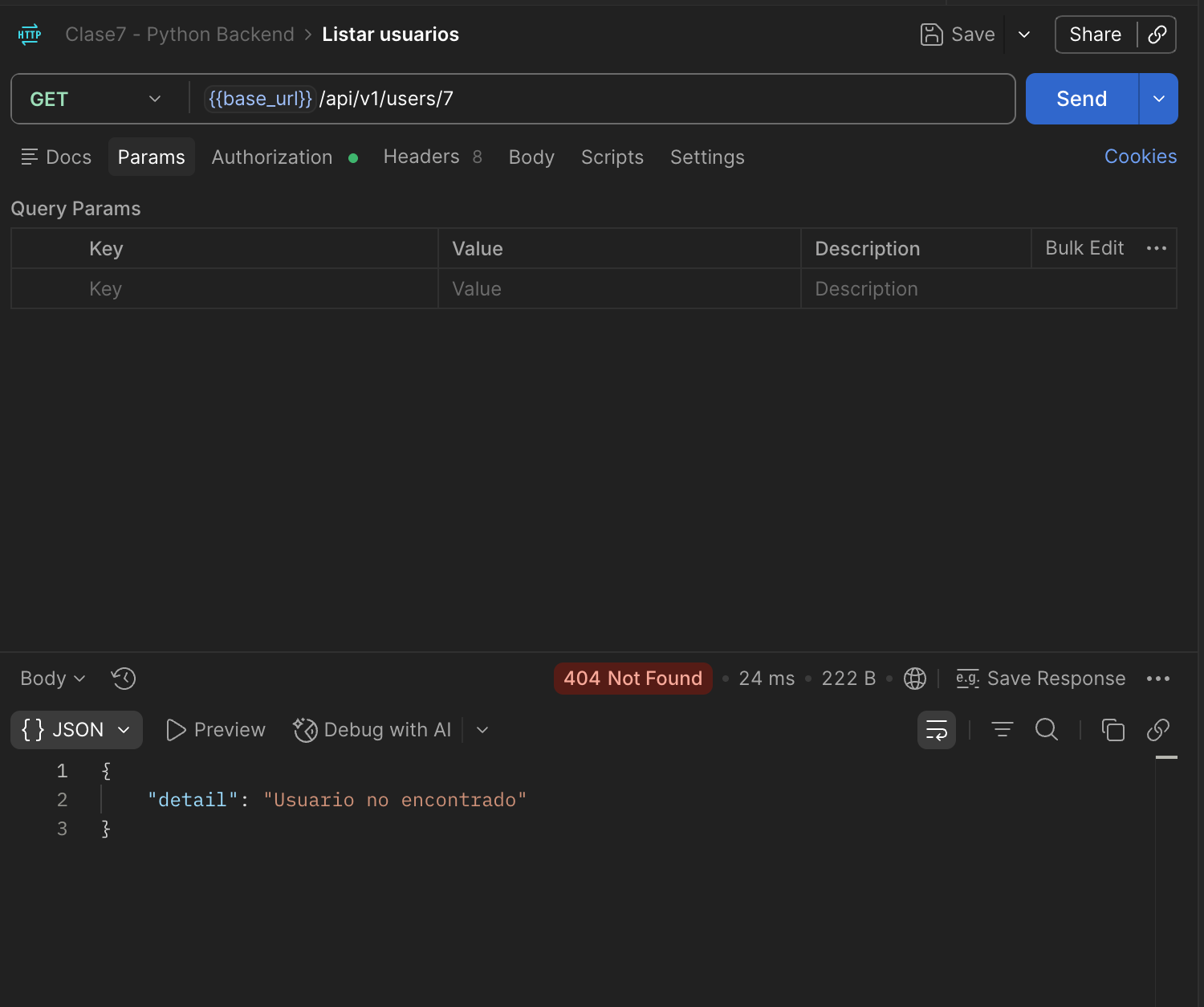Viewport: 1204px width, 1007px height.
Task: Click Save Response
Action: 1041,679
